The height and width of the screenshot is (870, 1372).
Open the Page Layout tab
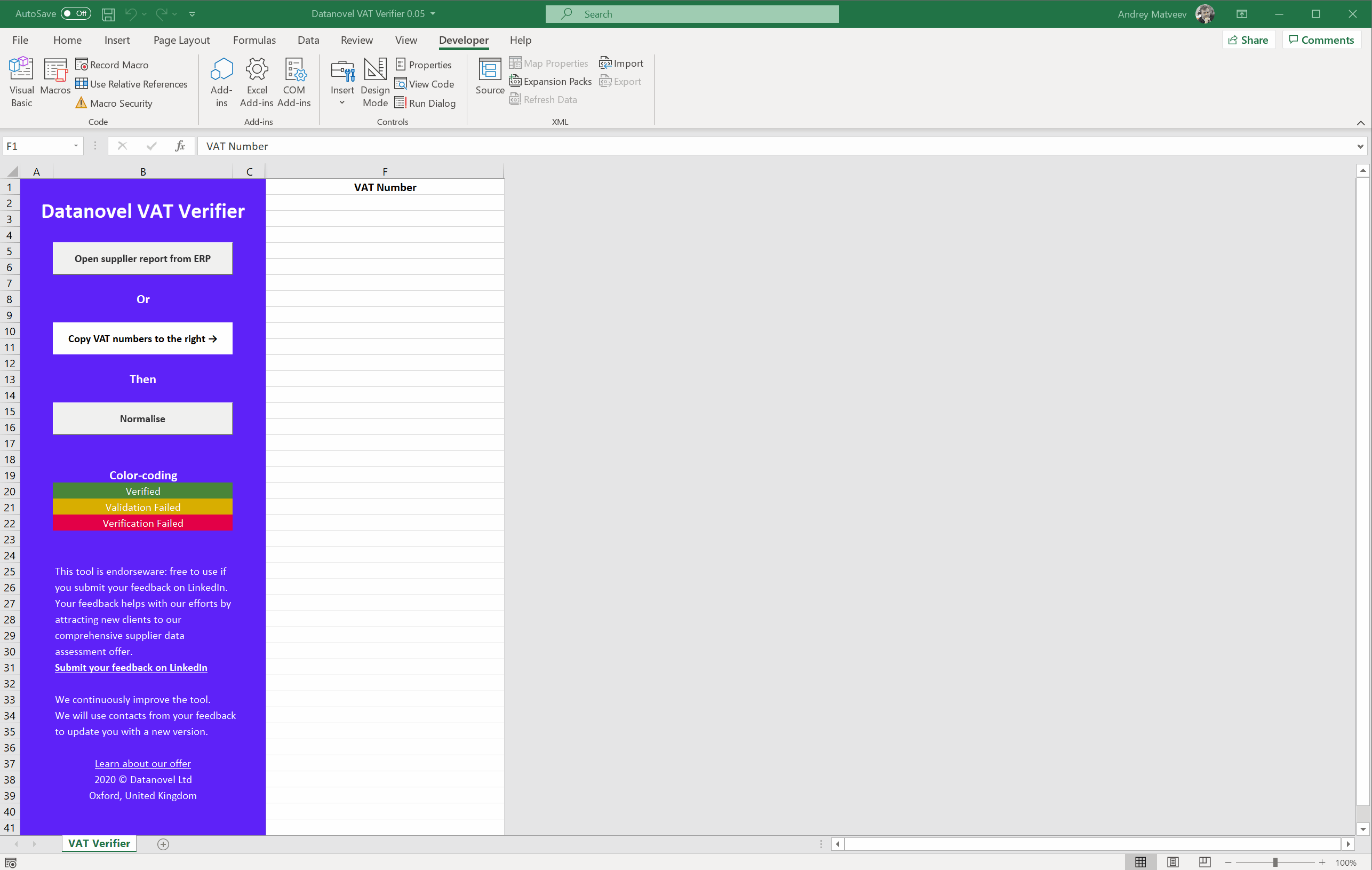(x=181, y=40)
